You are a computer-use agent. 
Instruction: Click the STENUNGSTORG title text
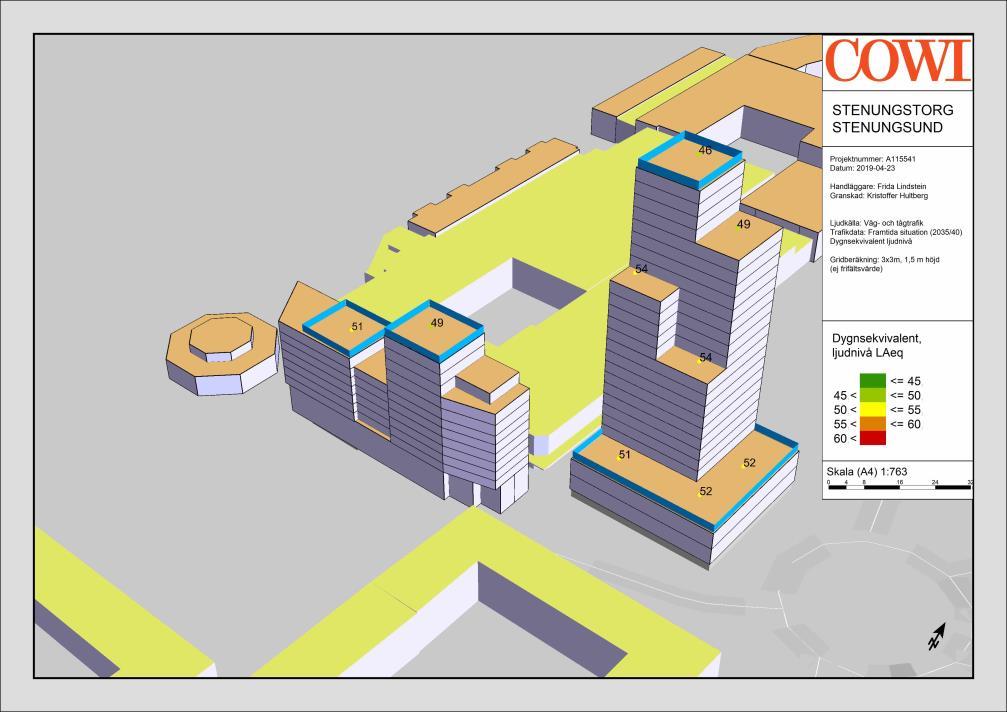coord(893,110)
